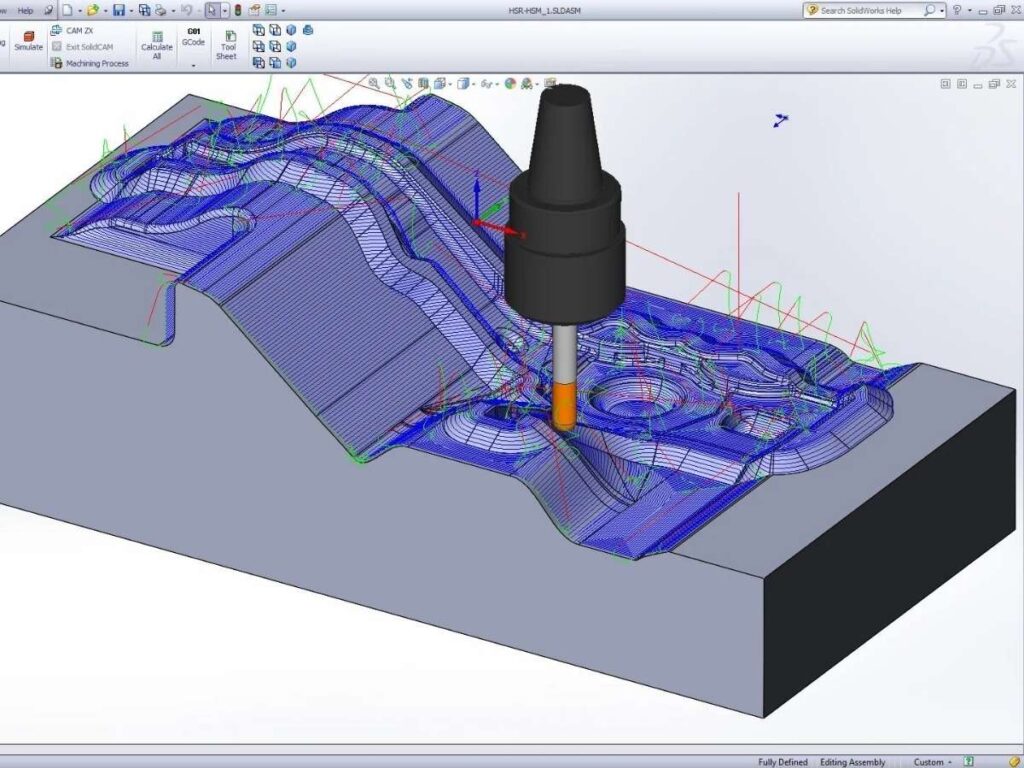Expand the display style dropdown arrow
This screenshot has width=1024, height=768.
coord(473,84)
